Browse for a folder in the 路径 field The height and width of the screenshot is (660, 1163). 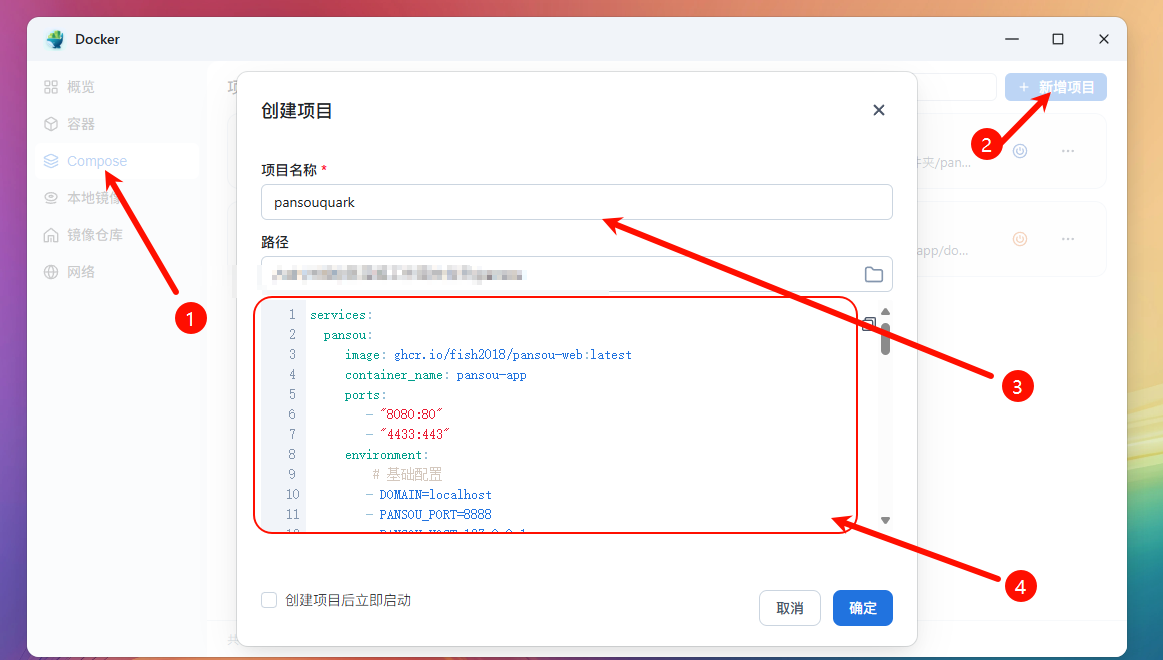(874, 274)
